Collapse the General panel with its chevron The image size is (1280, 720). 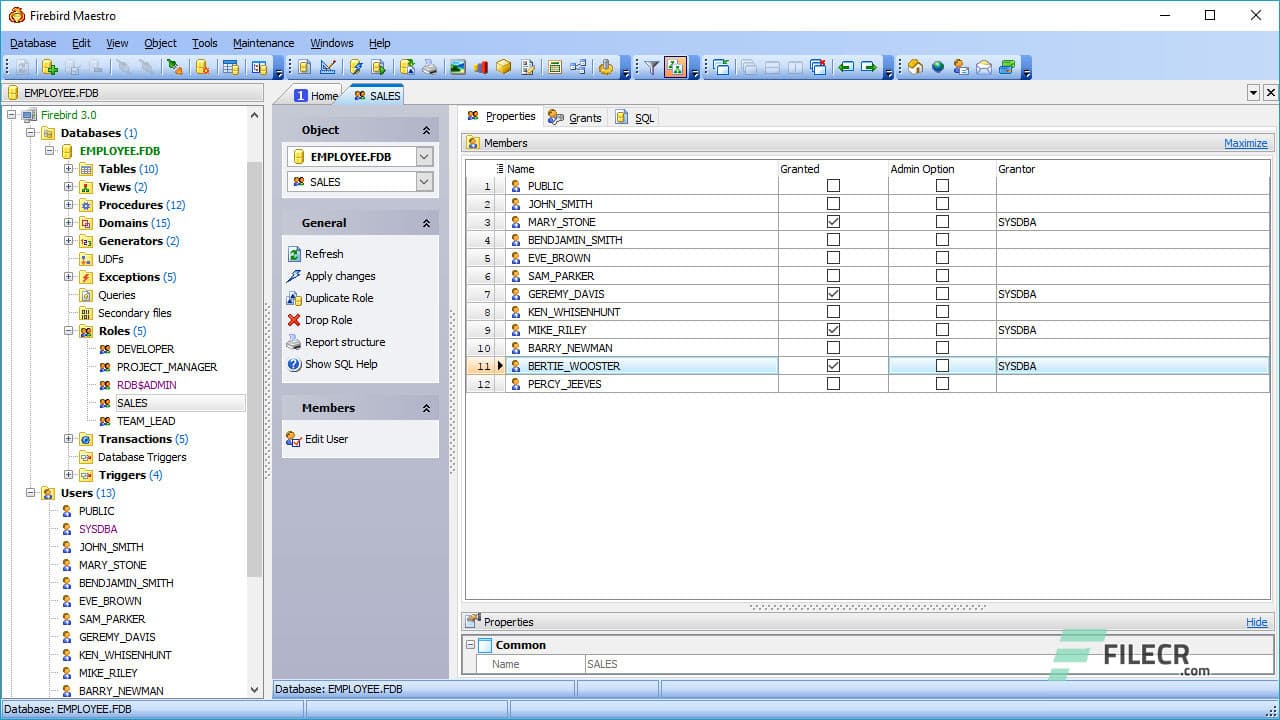[x=427, y=222]
